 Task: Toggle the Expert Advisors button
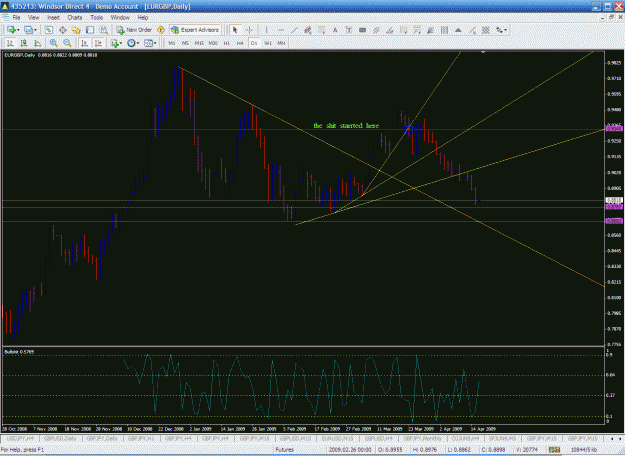tap(195, 30)
